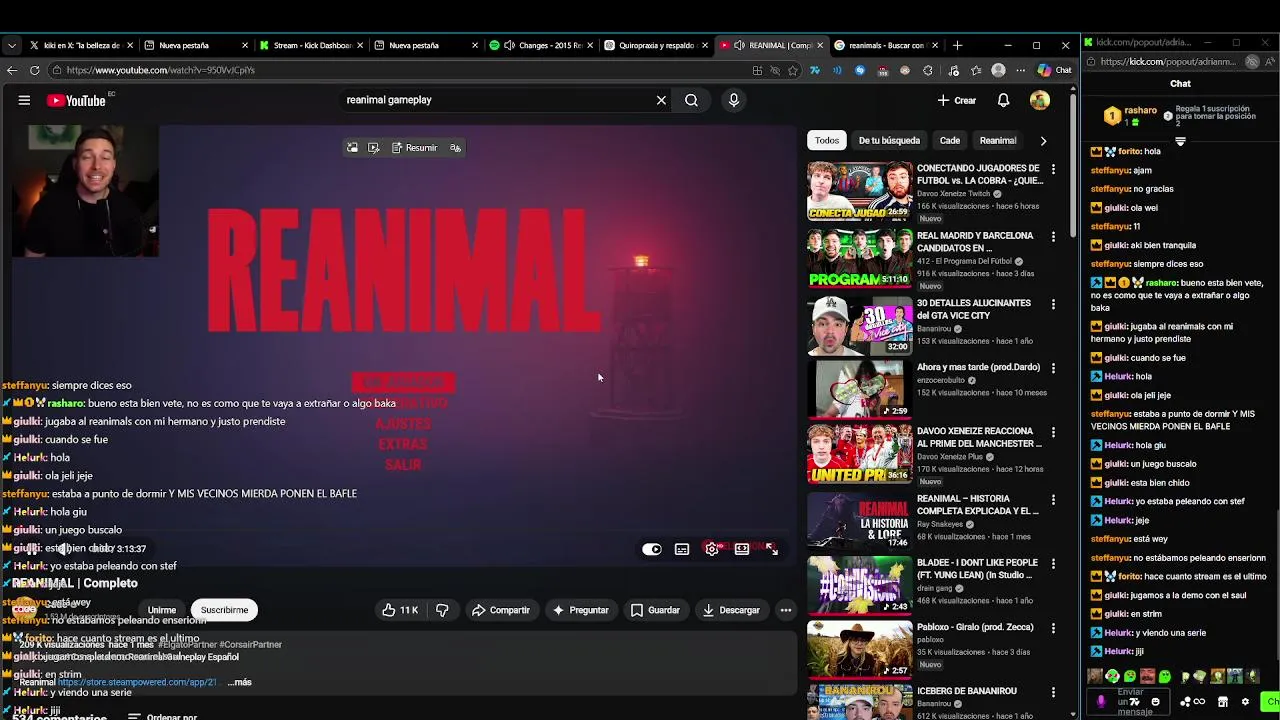Image resolution: width=1280 pixels, height=720 pixels.
Task: Open YouTube notifications bell
Action: point(1003,100)
